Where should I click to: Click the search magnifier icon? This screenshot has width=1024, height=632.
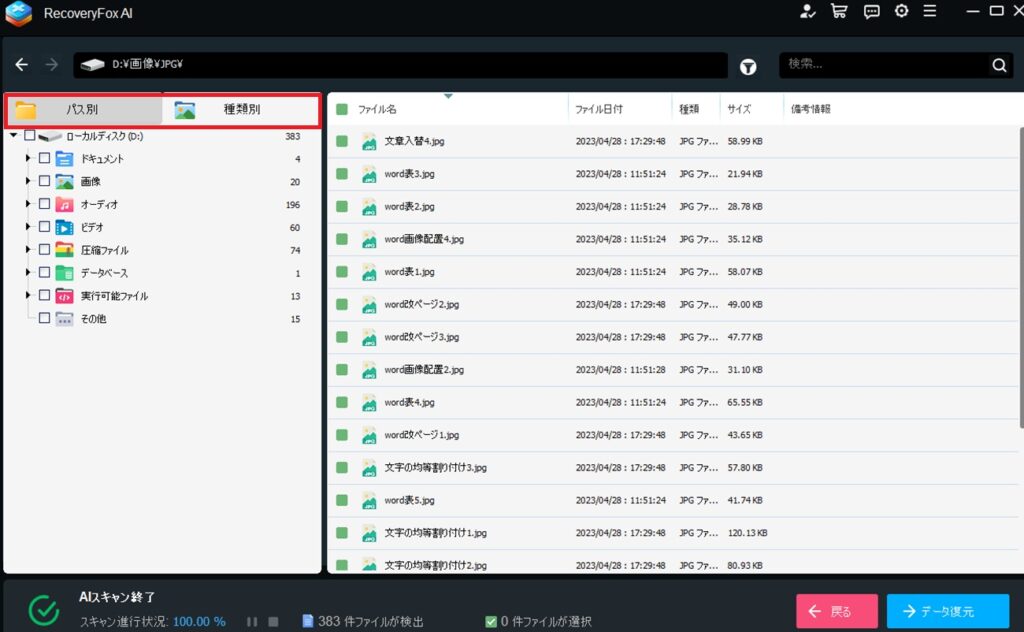[x=999, y=66]
